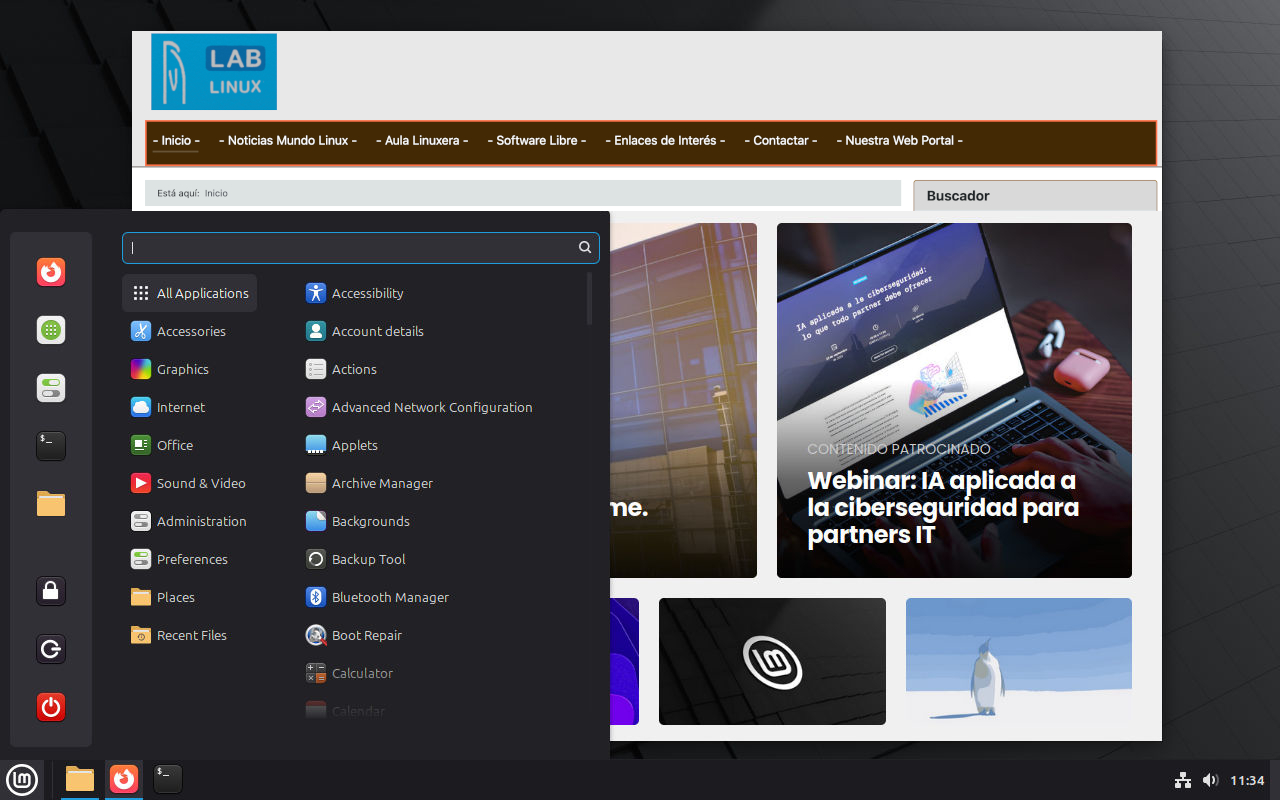Open the Terminal favorite in menu sidebar

click(51, 446)
